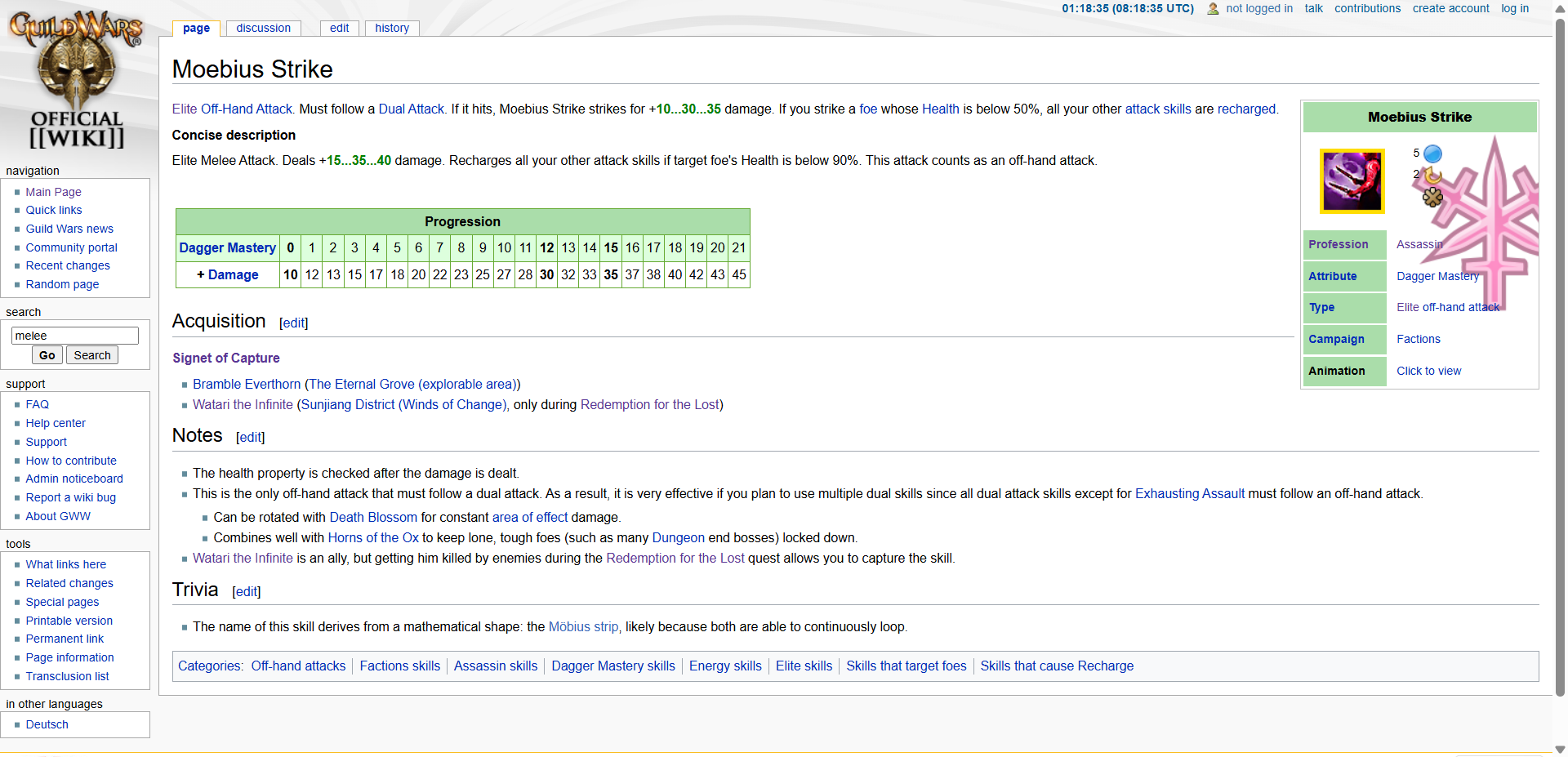This screenshot has width=1568, height=757.
Task: Open Bramble Everthorn link
Action: 247,384
